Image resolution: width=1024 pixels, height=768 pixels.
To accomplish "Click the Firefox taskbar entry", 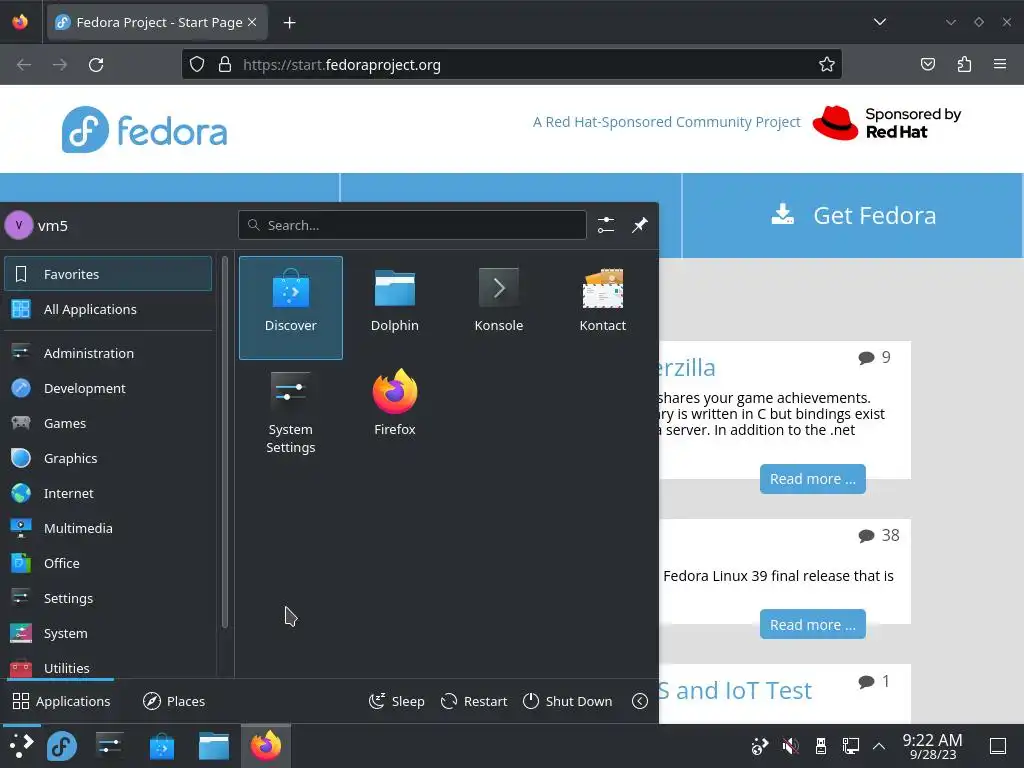I will 266,745.
